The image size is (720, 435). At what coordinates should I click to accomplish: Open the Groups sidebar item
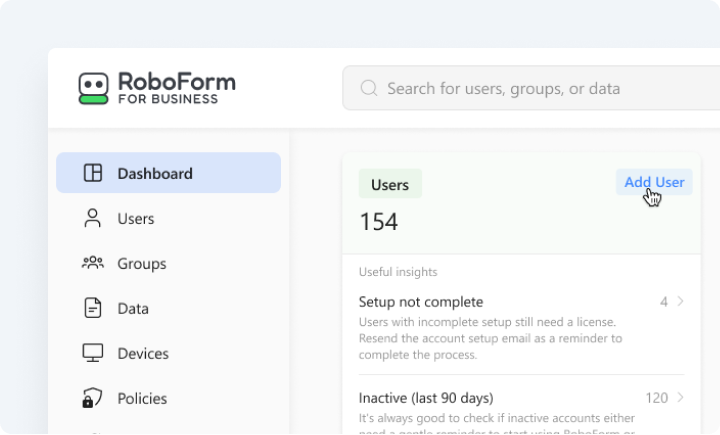[x=169, y=263]
